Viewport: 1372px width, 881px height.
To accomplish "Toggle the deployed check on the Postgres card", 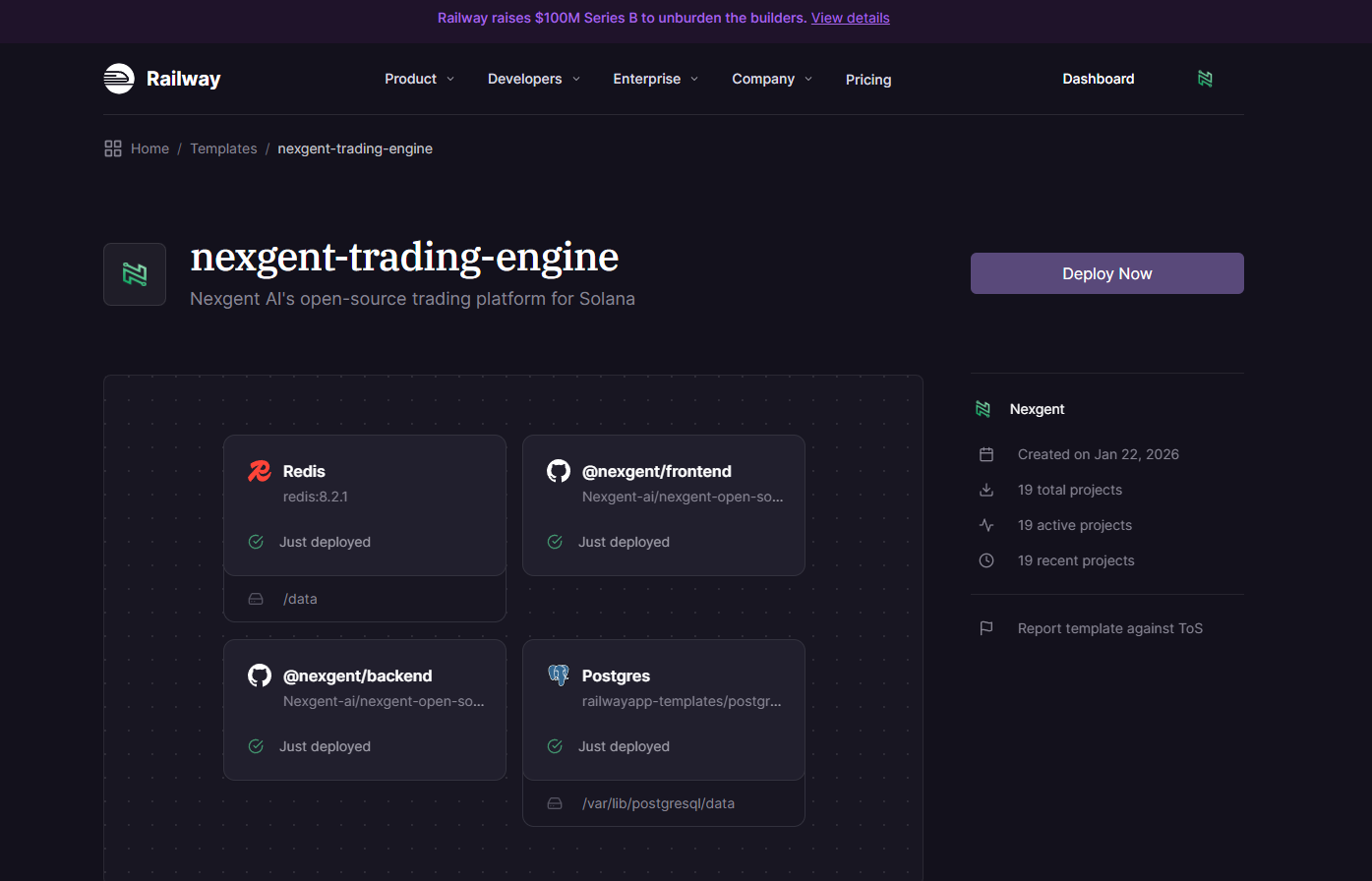I will click(554, 746).
